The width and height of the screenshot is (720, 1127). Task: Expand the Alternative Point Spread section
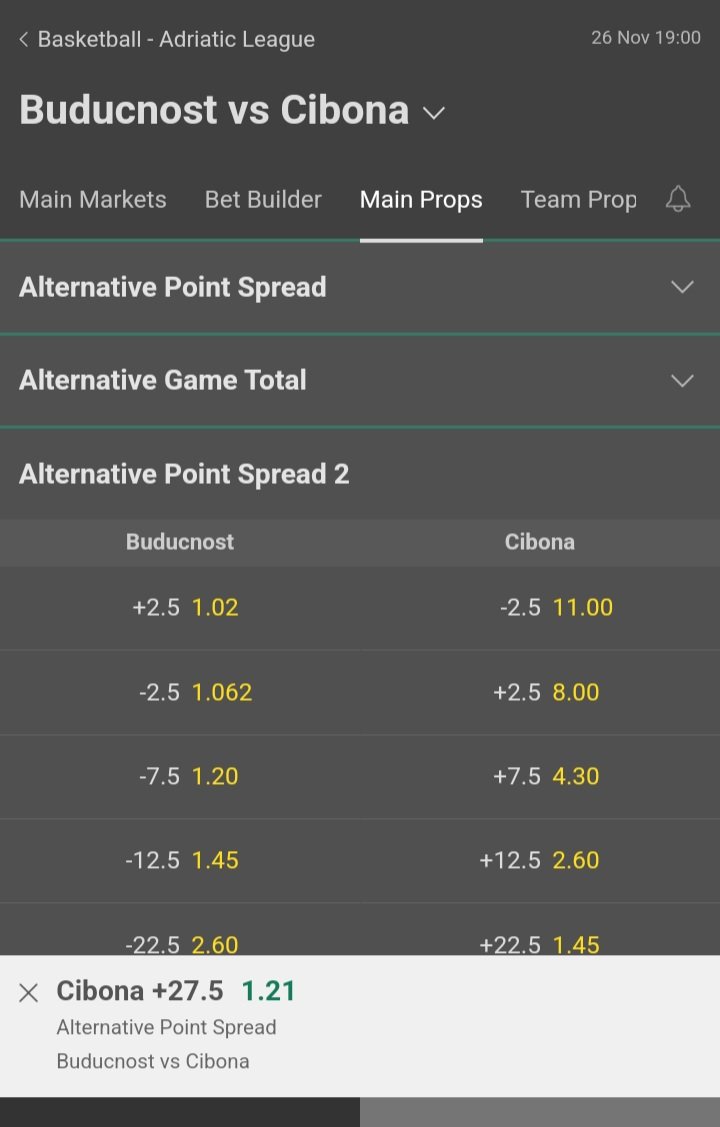(x=360, y=288)
